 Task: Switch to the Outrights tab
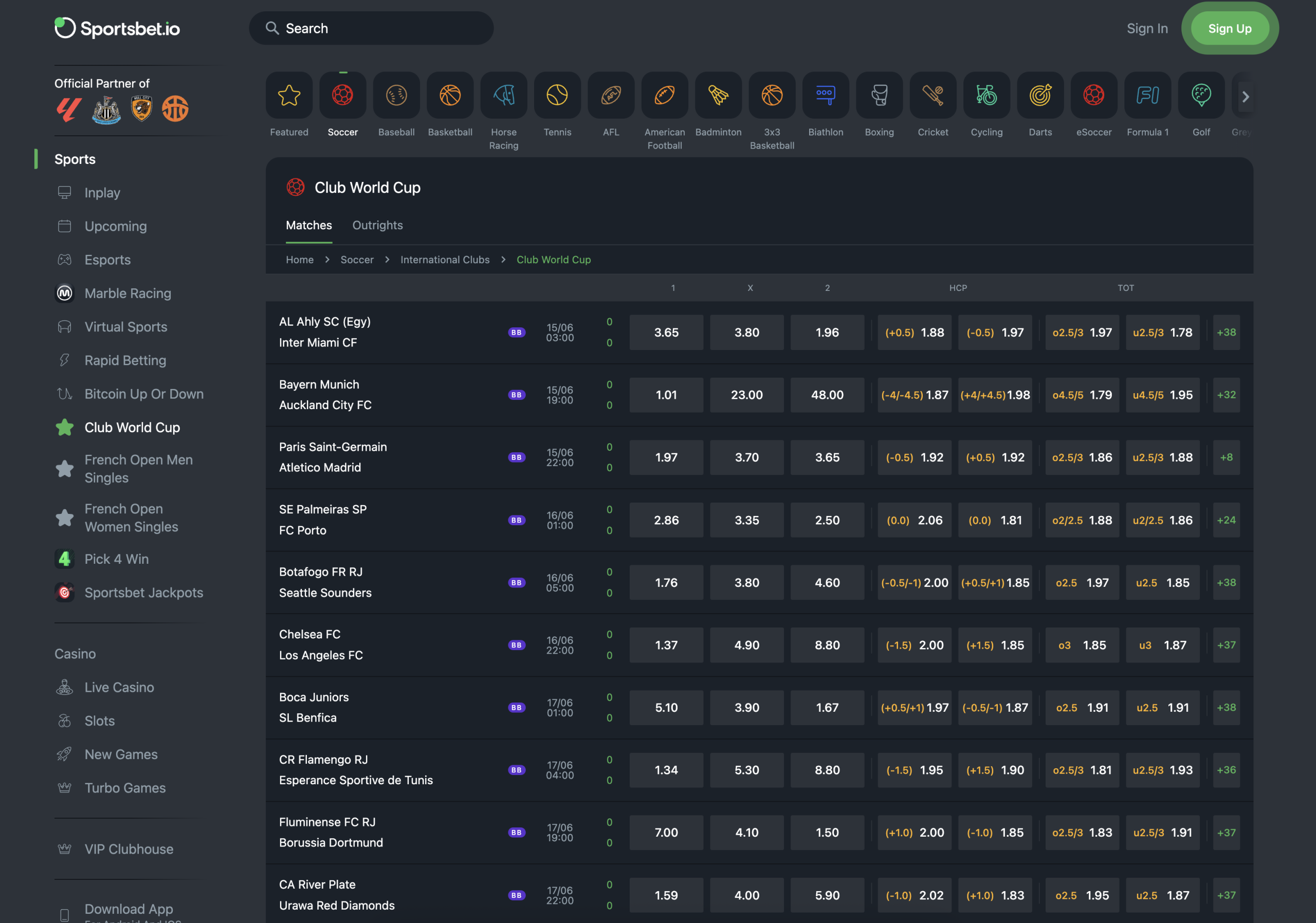tap(377, 225)
